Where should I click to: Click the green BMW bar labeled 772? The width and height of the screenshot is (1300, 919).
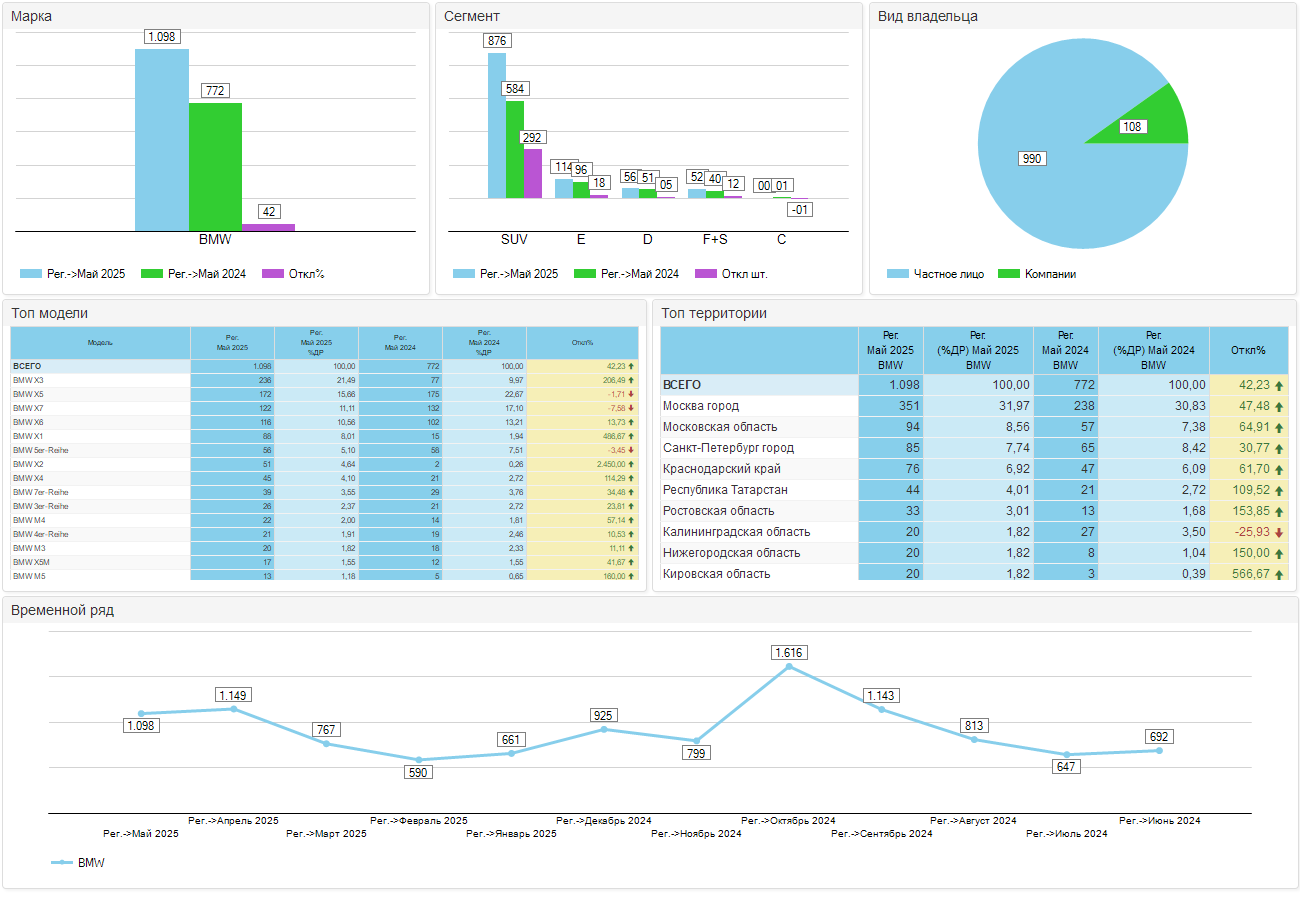click(215, 167)
